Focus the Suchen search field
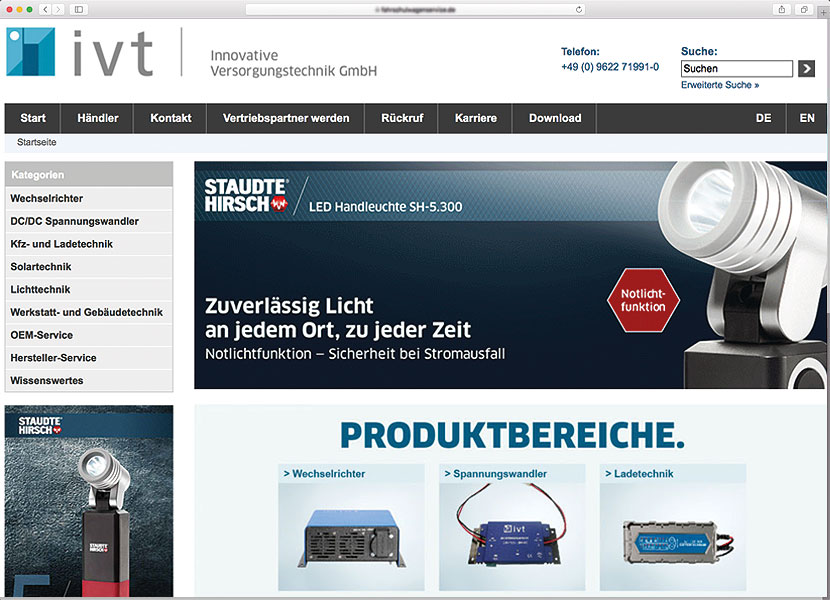Image resolution: width=830 pixels, height=600 pixels. click(x=736, y=68)
